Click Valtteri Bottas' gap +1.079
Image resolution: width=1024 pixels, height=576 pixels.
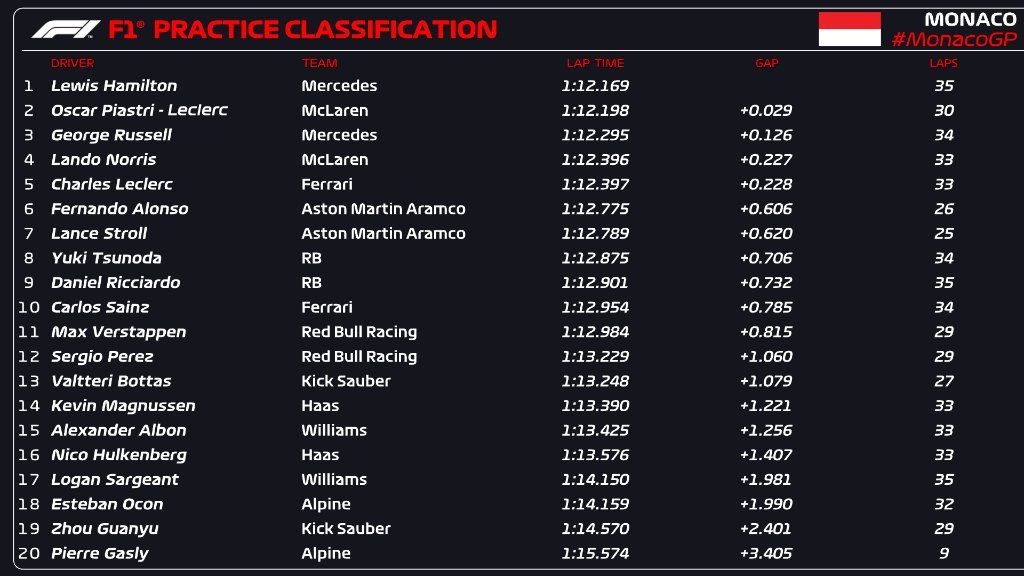coord(766,381)
